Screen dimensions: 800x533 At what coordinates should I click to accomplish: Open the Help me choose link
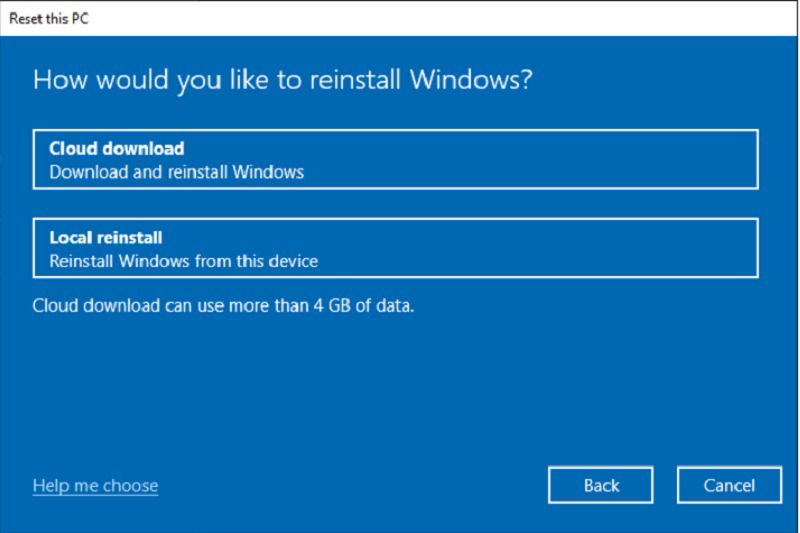pos(95,486)
